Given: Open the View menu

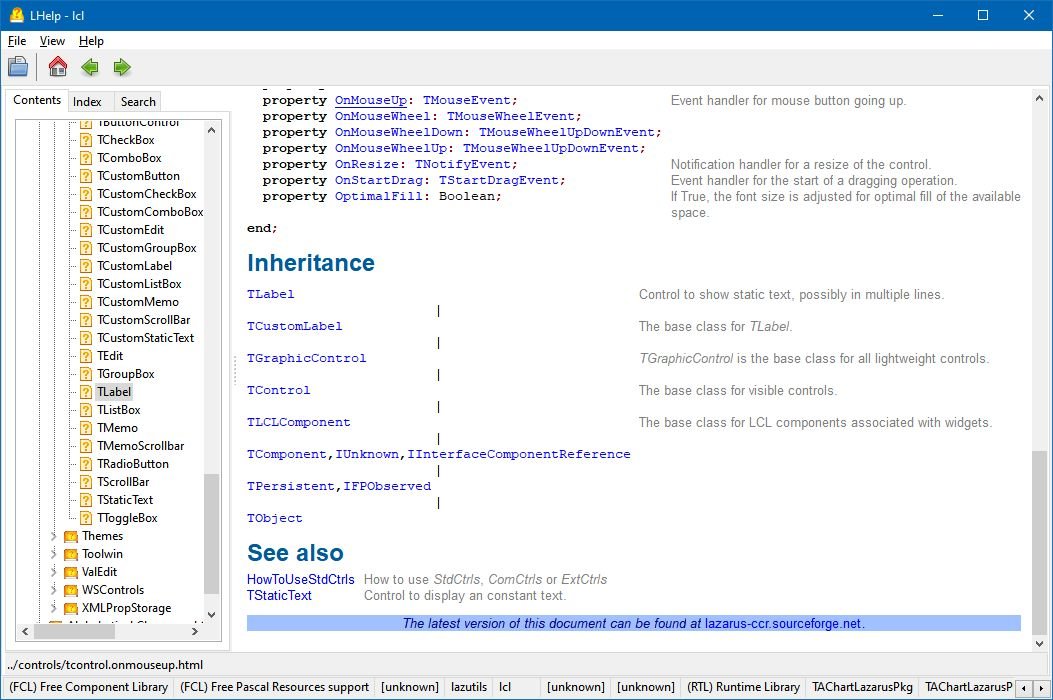Looking at the screenshot, I should coord(52,41).
